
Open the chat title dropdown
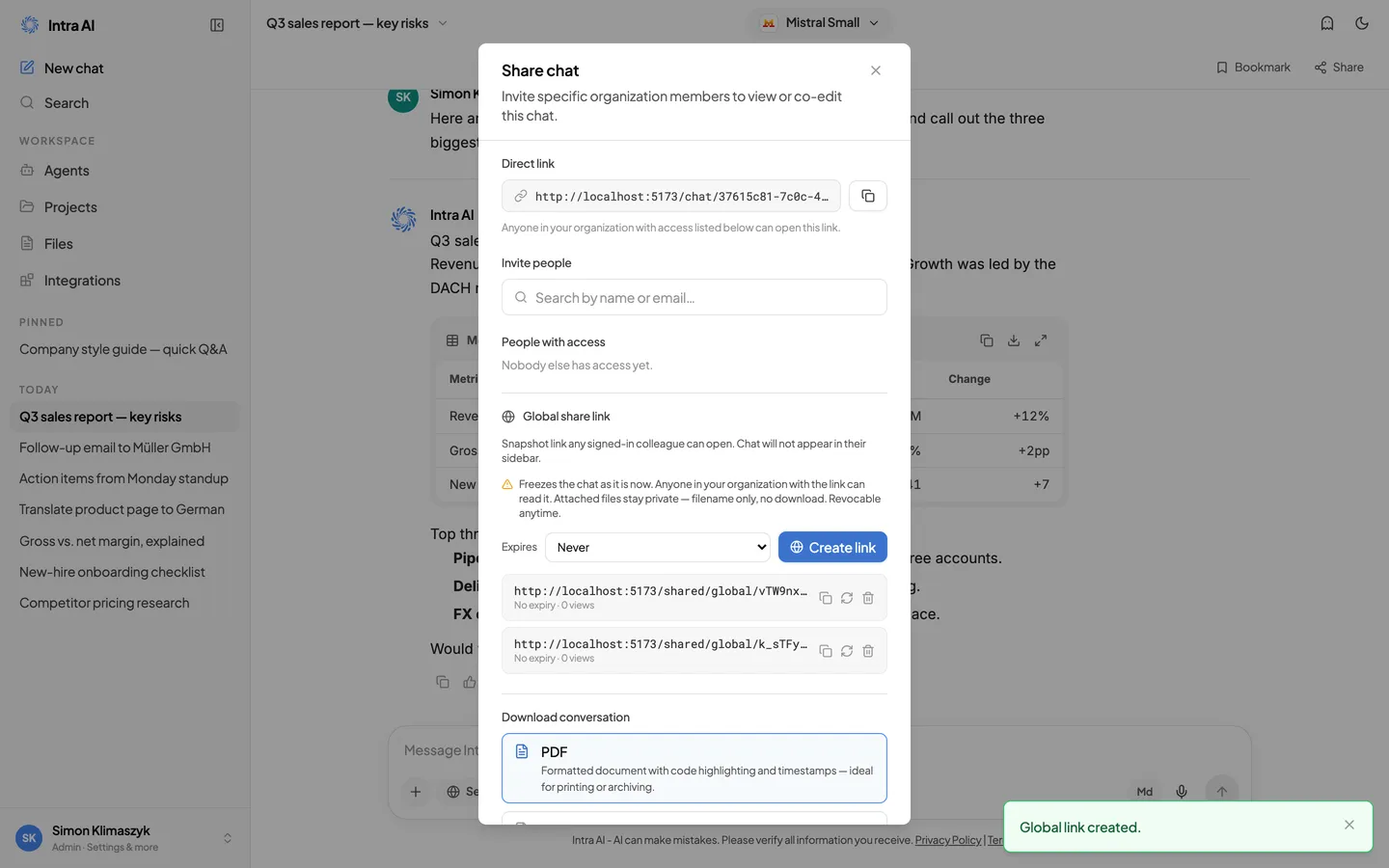(357, 23)
